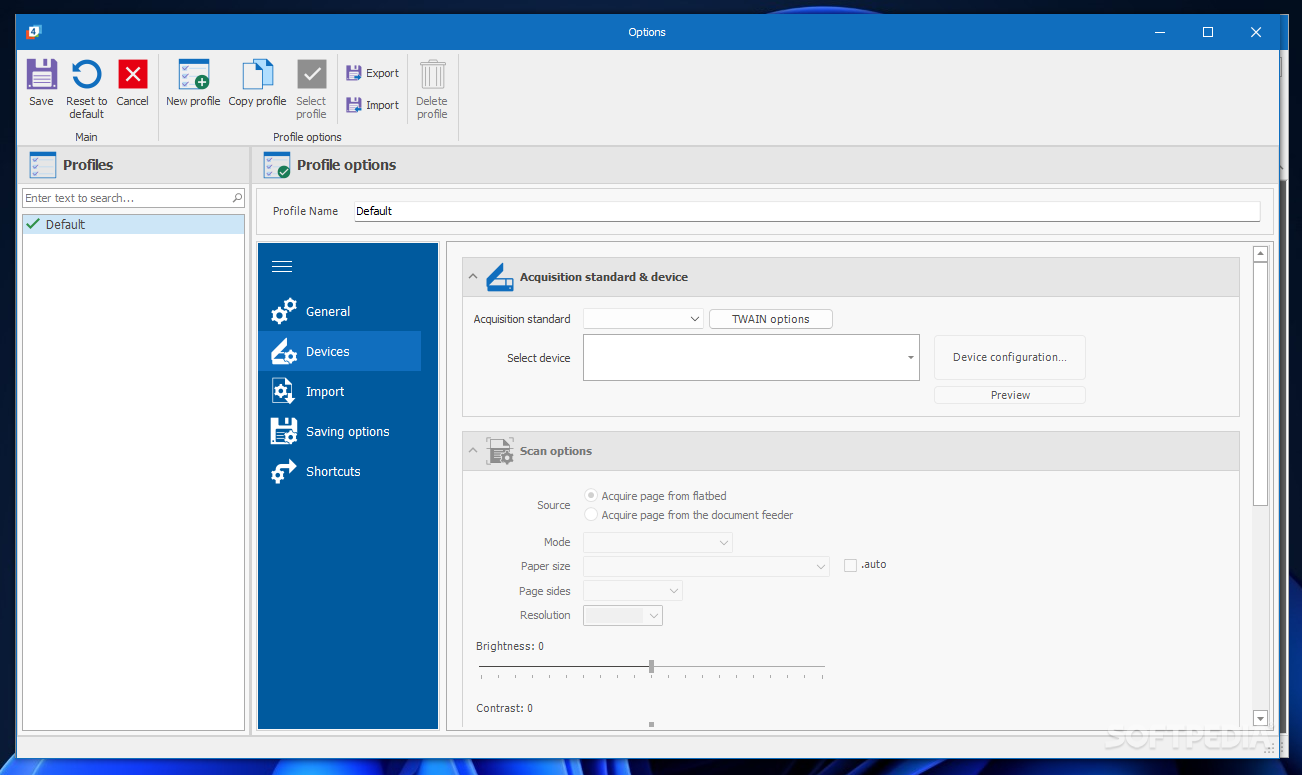This screenshot has height=775, width=1302.
Task: Open the Shortcuts settings section
Action: pos(339,471)
